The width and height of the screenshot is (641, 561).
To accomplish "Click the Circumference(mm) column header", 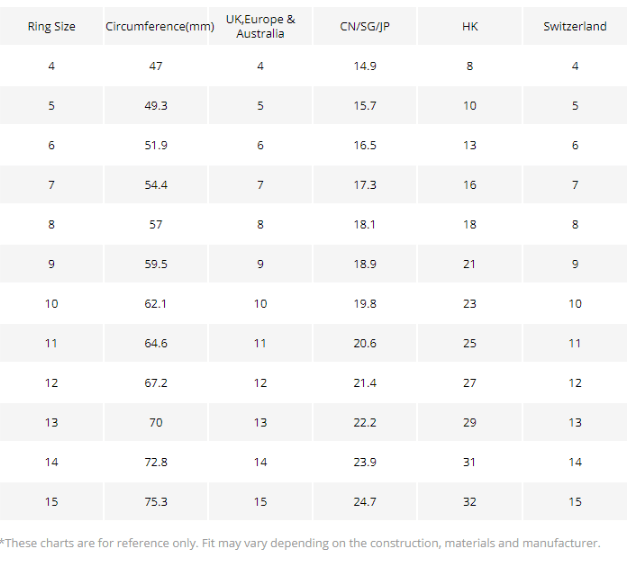I will point(160,27).
